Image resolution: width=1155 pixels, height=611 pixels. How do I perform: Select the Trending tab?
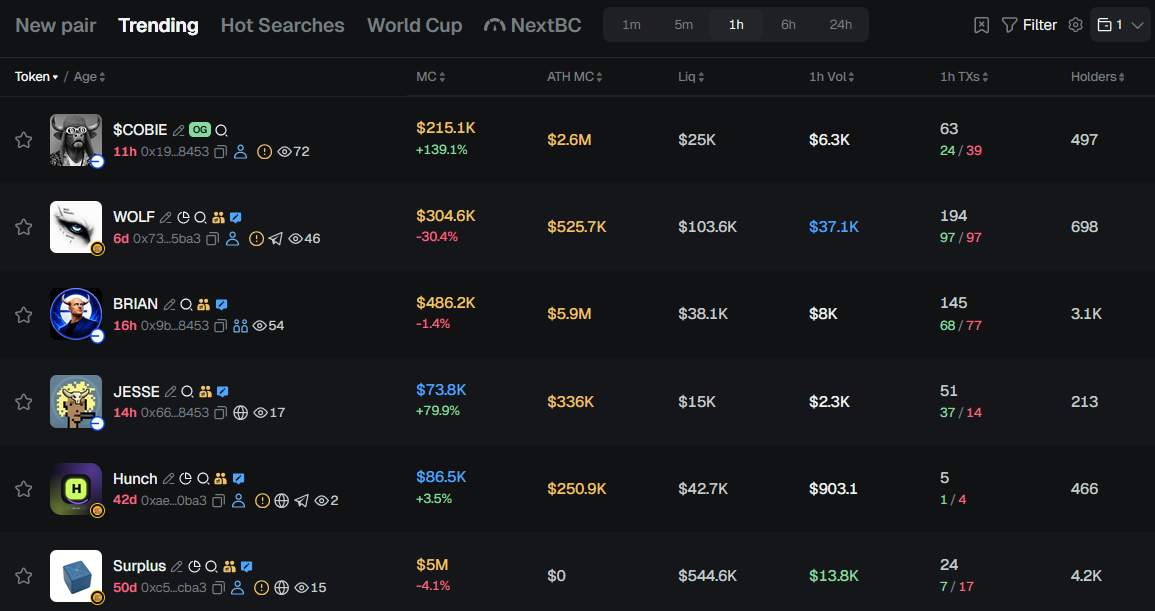pos(158,25)
